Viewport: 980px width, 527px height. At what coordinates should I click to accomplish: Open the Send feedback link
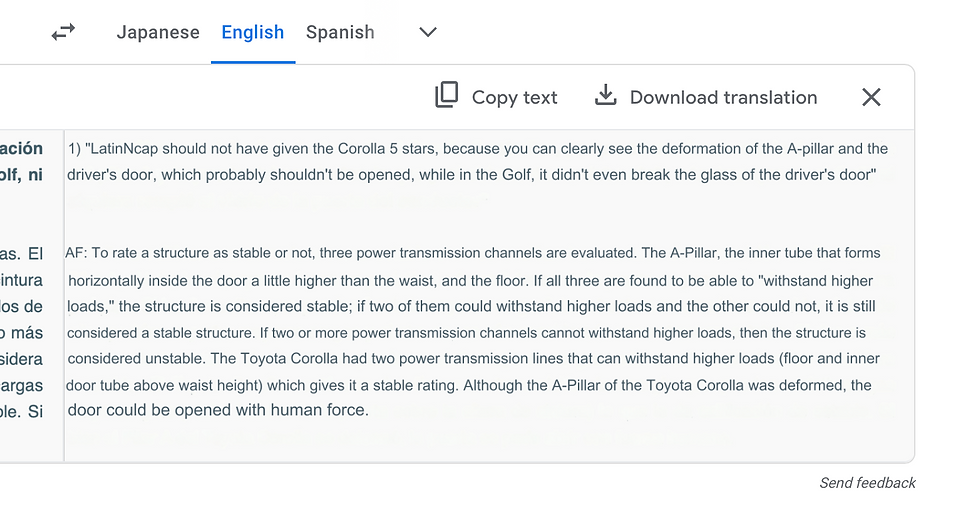point(867,483)
